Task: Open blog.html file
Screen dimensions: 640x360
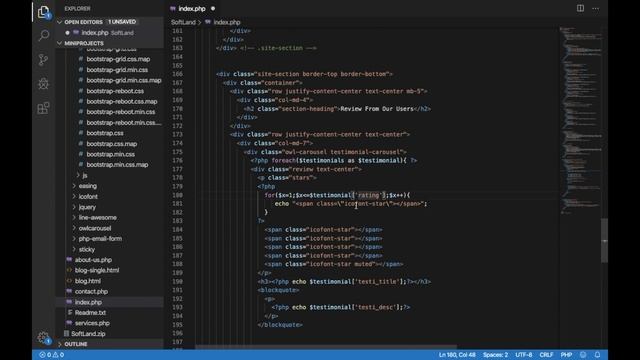Action: pos(87,281)
